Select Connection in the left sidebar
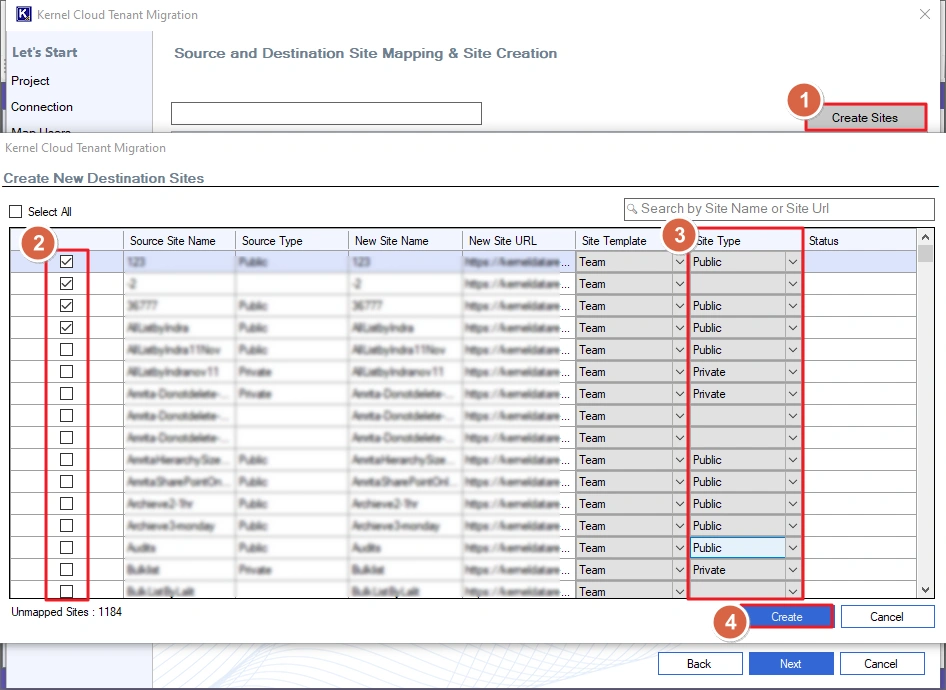Screen dimensions: 946x690 tap(42, 107)
